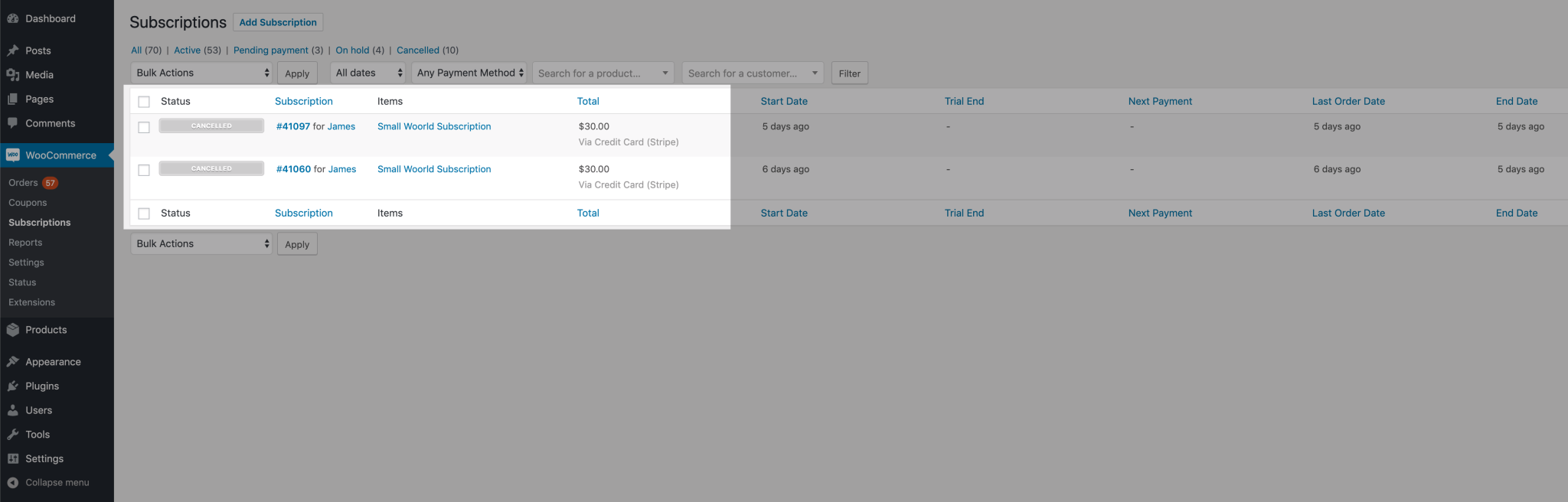Open the Bulk Actions dropdown
The image size is (1568, 502).
point(201,73)
